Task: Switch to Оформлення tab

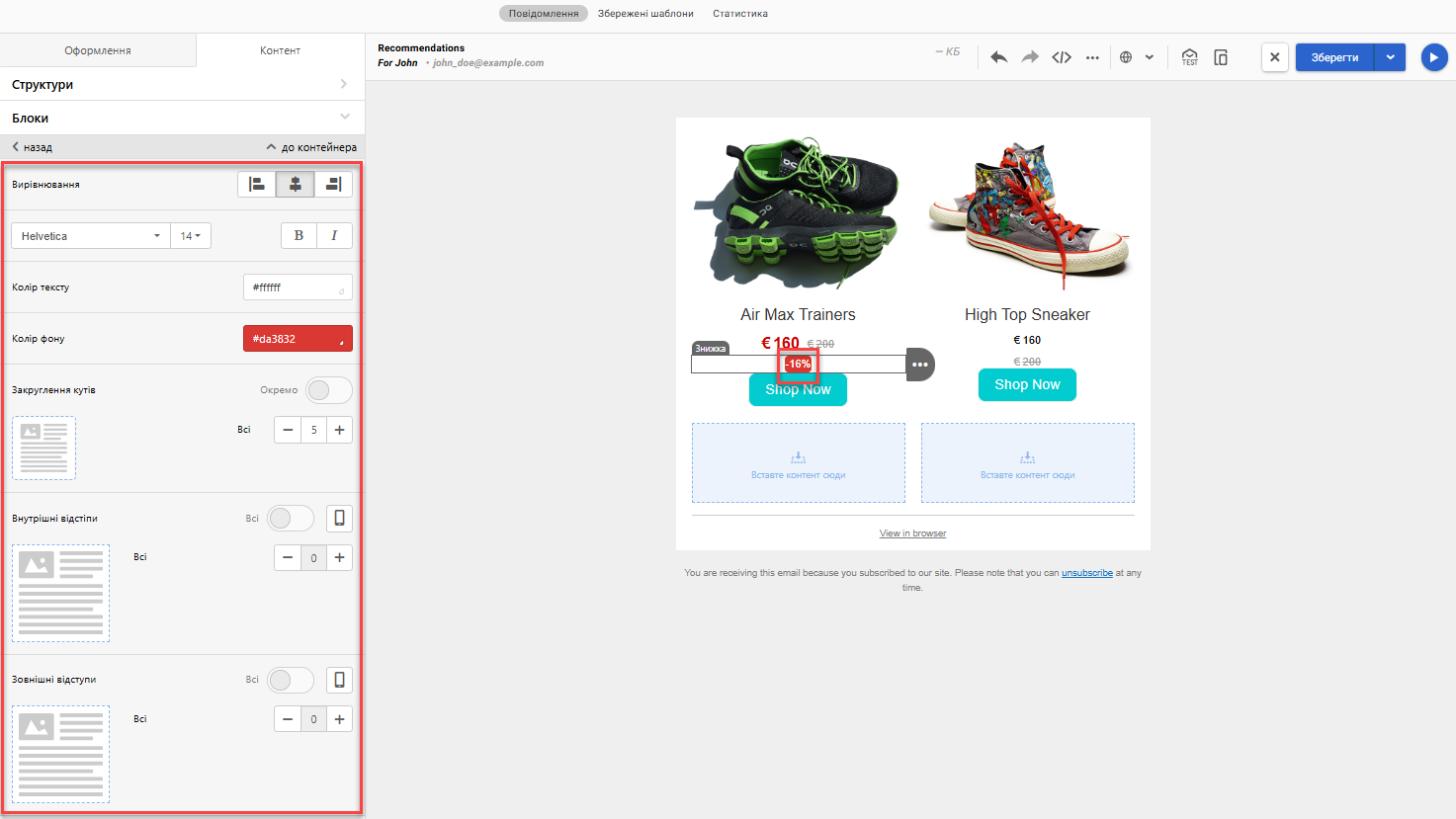Action: [x=98, y=50]
